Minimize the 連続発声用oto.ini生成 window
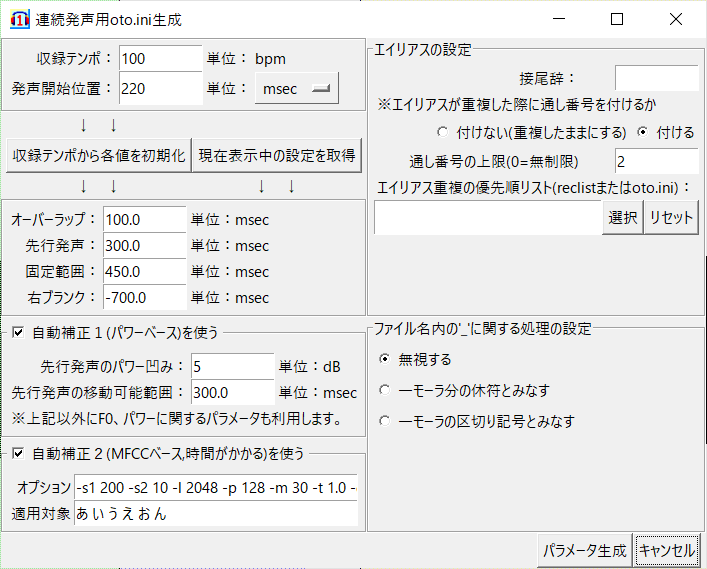The image size is (707, 569). coord(559,19)
